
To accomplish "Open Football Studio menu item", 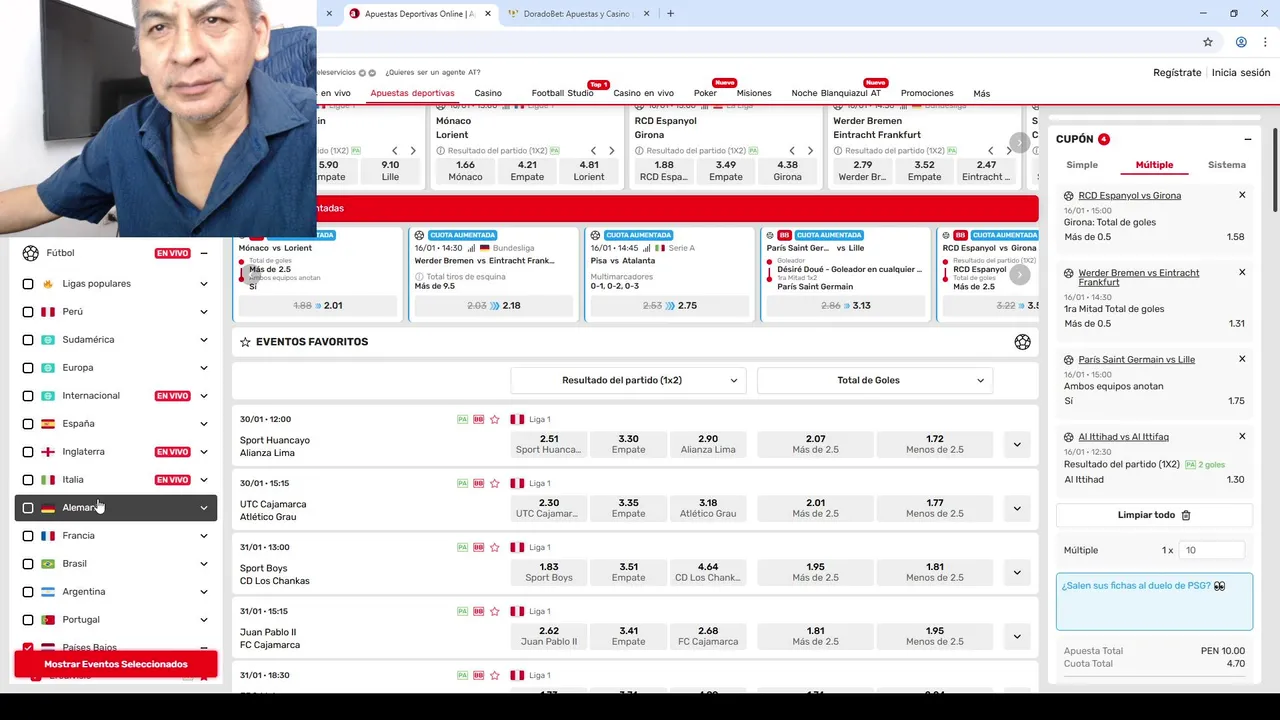I will click(562, 93).
